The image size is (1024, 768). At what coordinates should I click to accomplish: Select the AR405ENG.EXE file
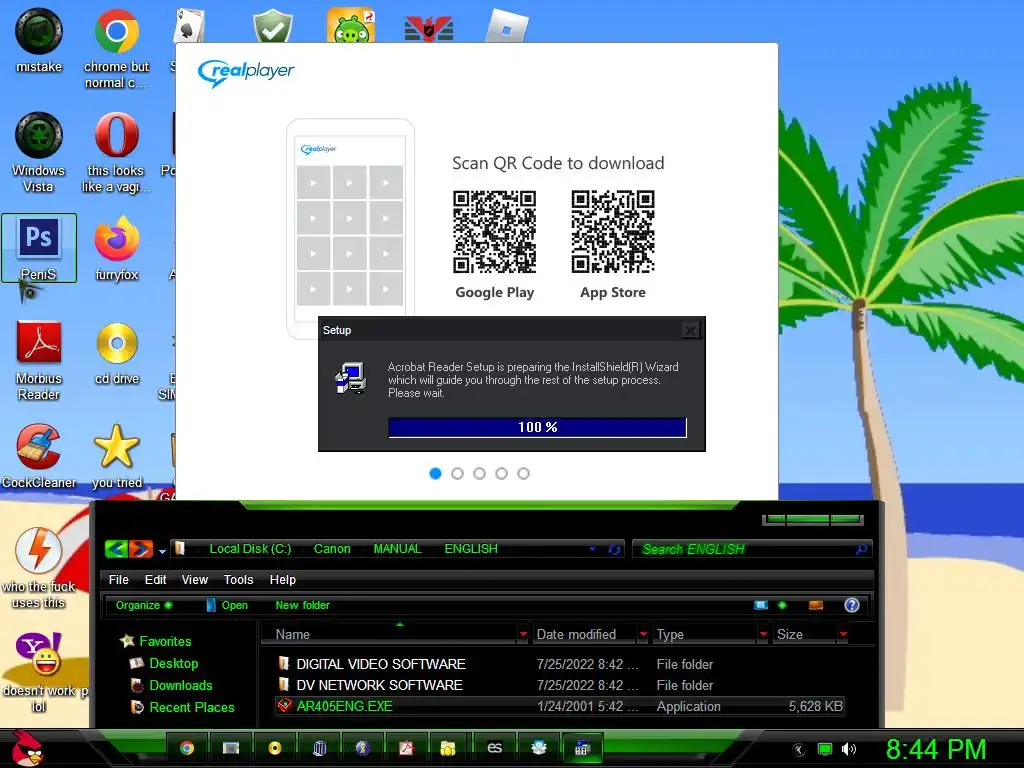click(x=560, y=707)
